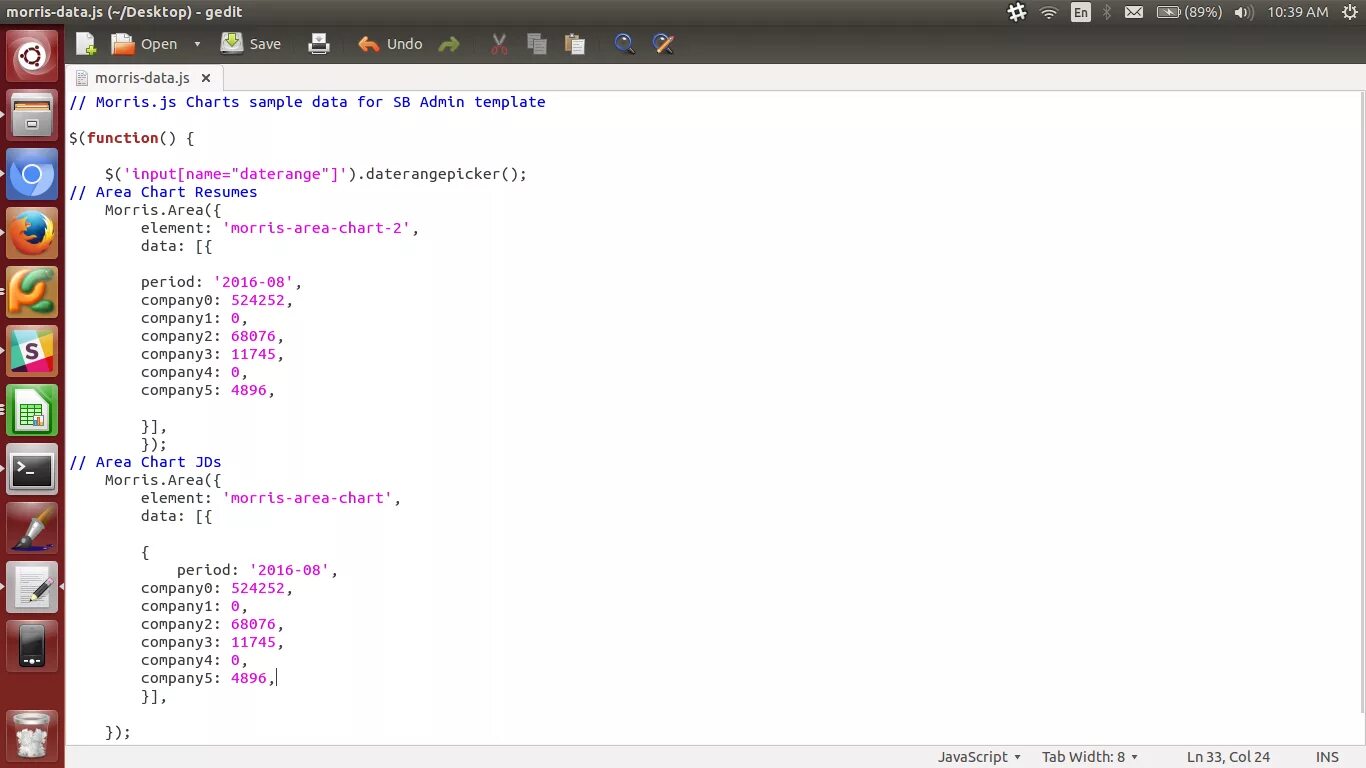Viewport: 1366px width, 768px height.
Task: Open Terminal from launcher
Action: (x=32, y=469)
